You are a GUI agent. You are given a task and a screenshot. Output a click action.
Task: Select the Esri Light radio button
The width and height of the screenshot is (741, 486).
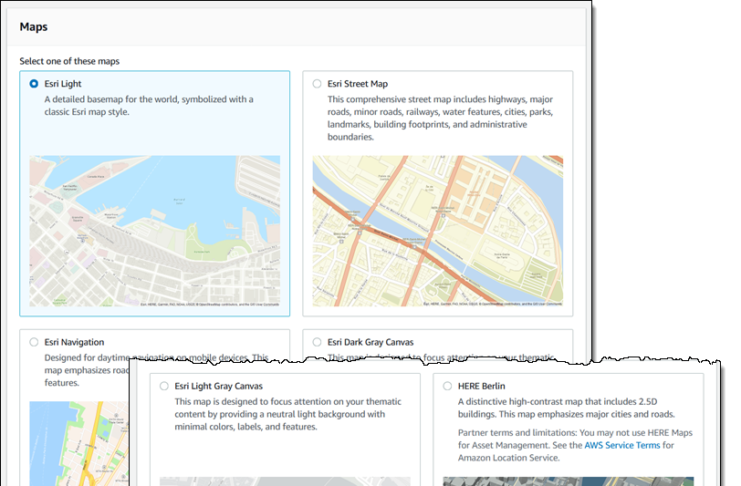pos(34,84)
